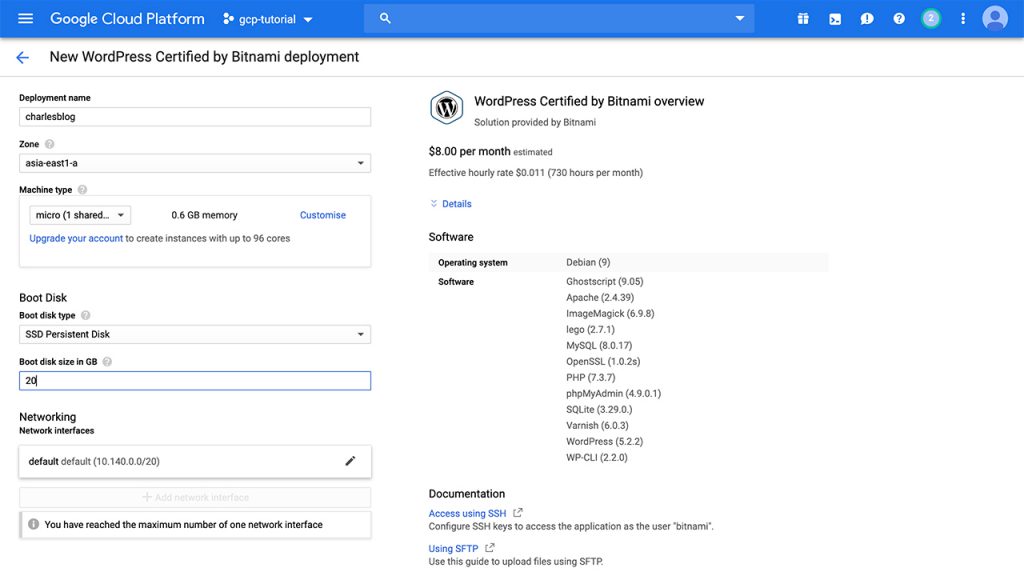The width and height of the screenshot is (1024, 576).
Task: Show help for Machine type
Action: click(x=82, y=190)
